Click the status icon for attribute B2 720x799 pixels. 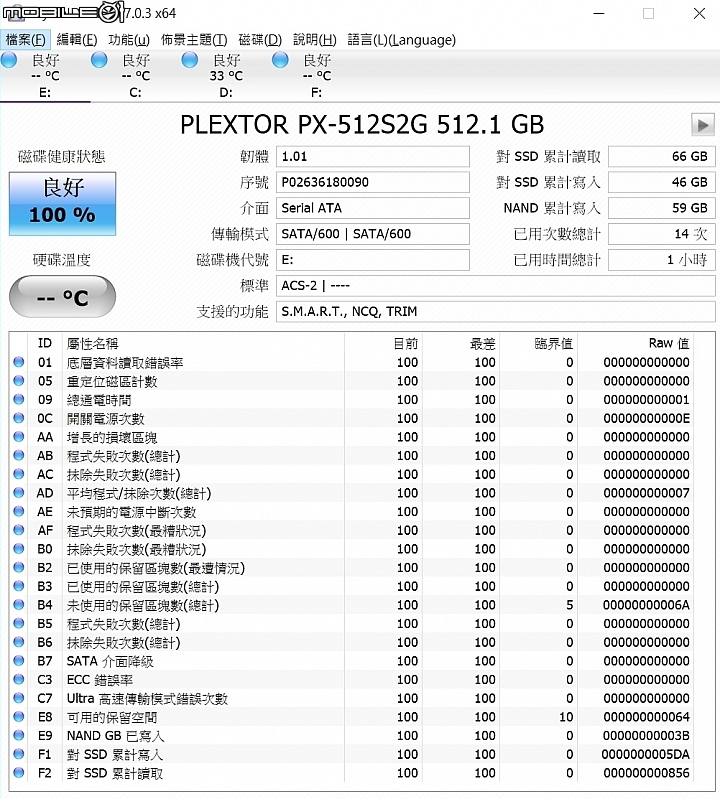pos(19,567)
